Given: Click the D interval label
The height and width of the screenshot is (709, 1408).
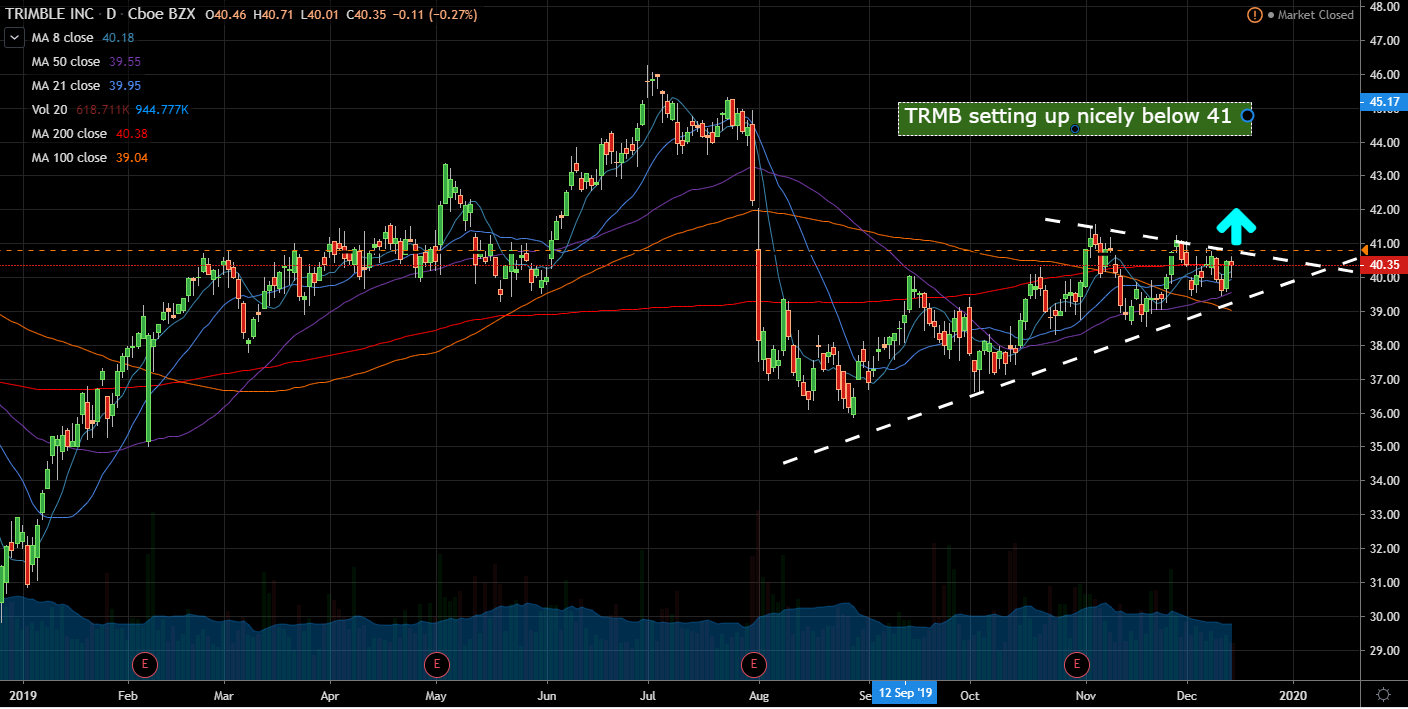Looking at the screenshot, I should pyautogui.click(x=109, y=15).
